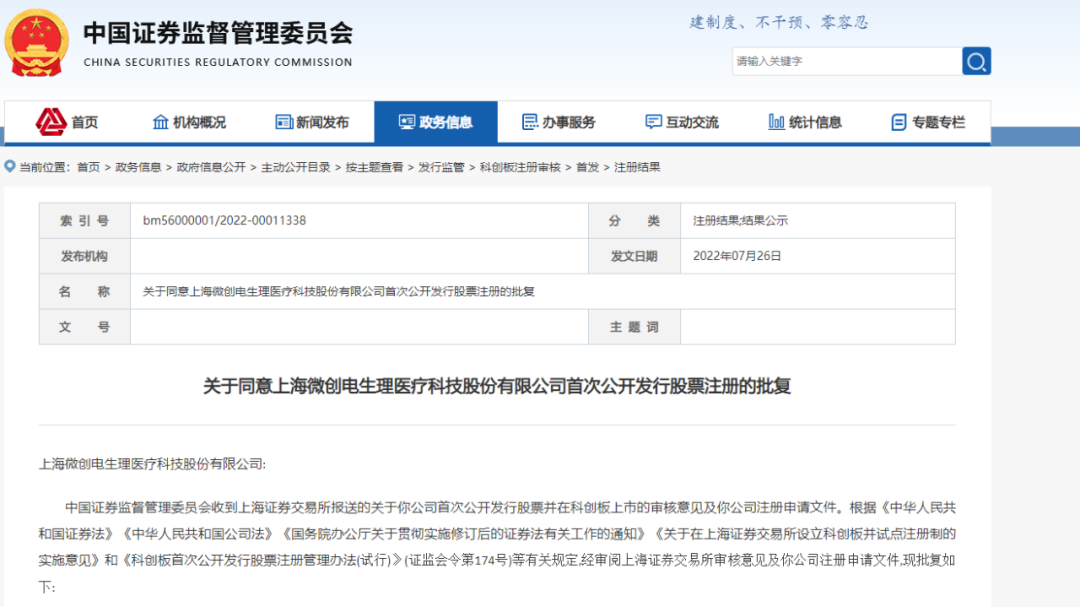Open the 统计信息 navigation menu
Screen dimensions: 1080x607
(x=805, y=122)
